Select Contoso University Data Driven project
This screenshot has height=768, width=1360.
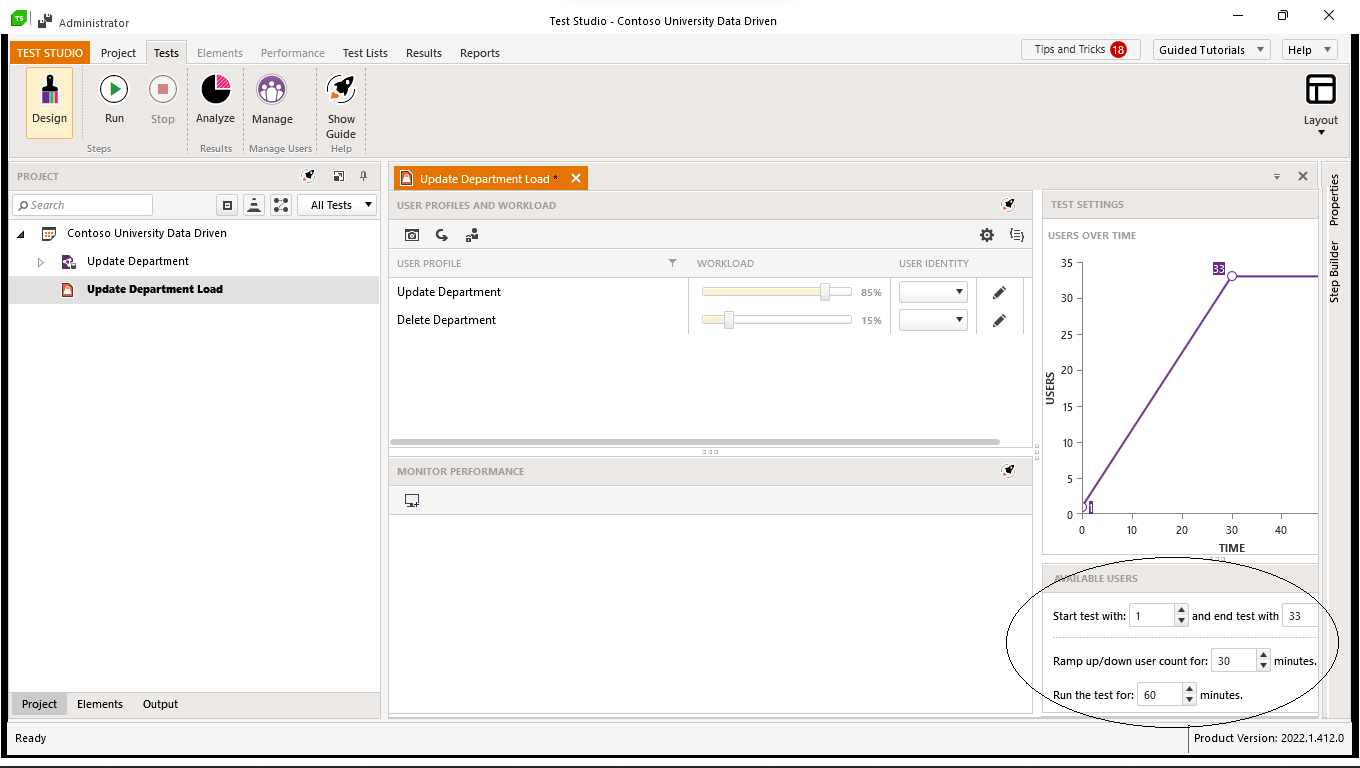[147, 233]
